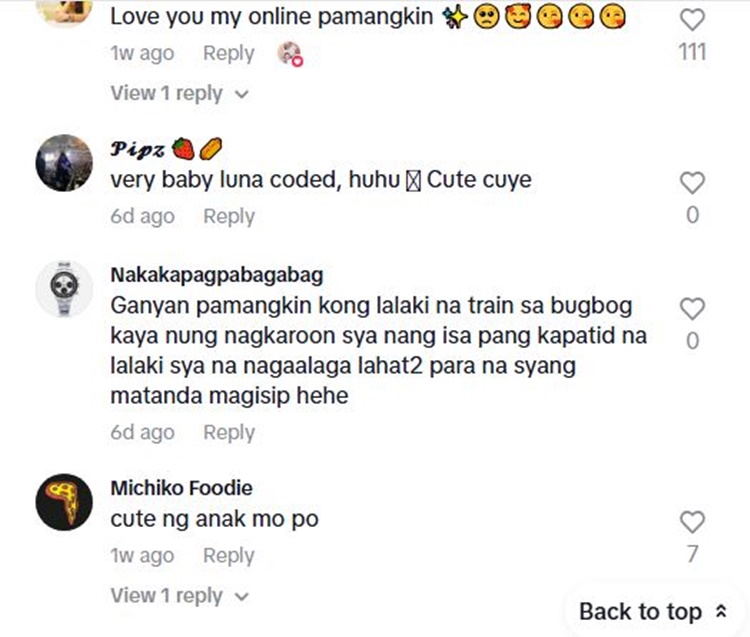Open Pipz's profile avatar
Image resolution: width=750 pixels, height=637 pixels.
coord(64,162)
